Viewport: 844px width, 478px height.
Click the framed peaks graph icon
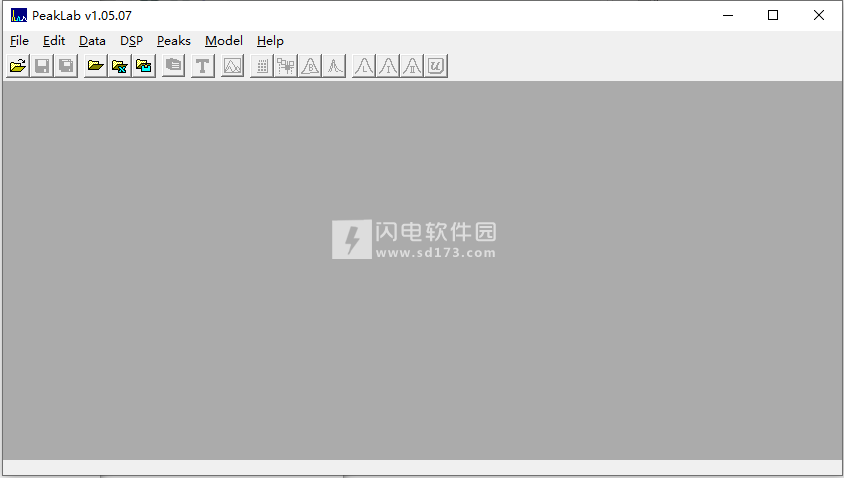[x=232, y=66]
